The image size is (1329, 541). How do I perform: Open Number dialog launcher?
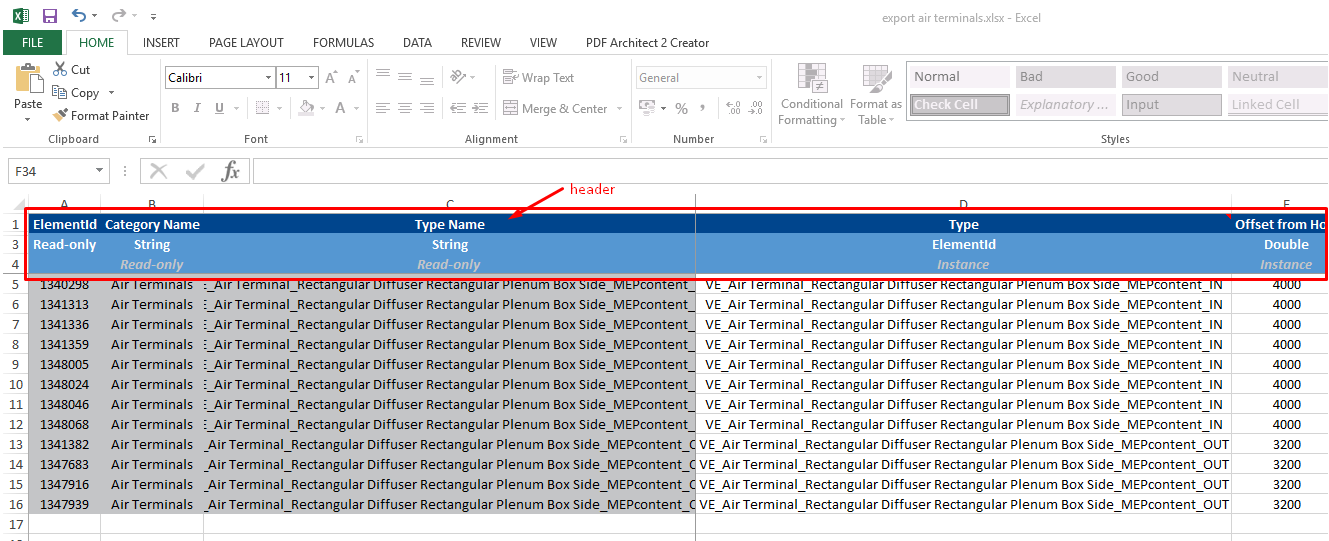tap(763, 139)
